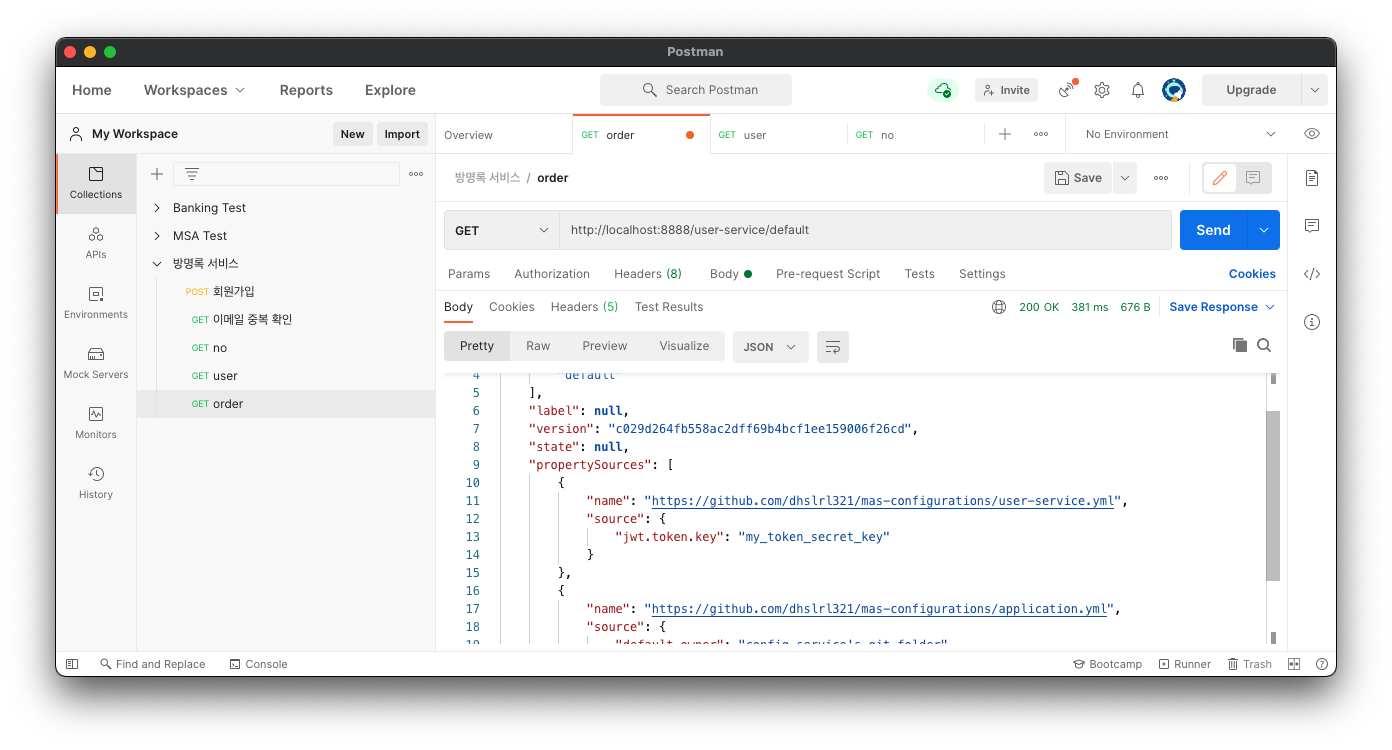Click the Send button

(x=1214, y=230)
